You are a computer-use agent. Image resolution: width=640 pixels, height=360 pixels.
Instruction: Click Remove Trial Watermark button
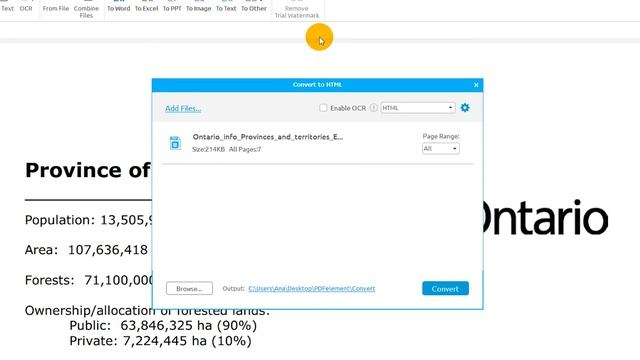[x=297, y=11]
